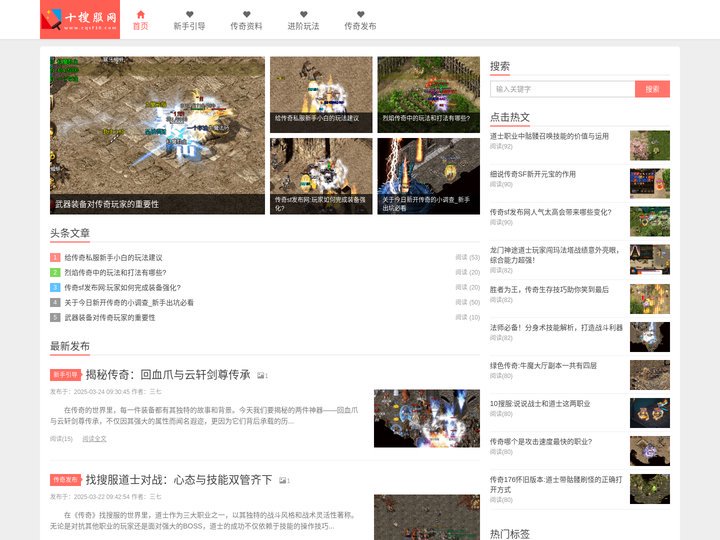Screen dimensions: 720x540
Task: Open hot article 龙门神途道士玩家闯玛法塔战绩意外亮眼
Action: pos(555,255)
